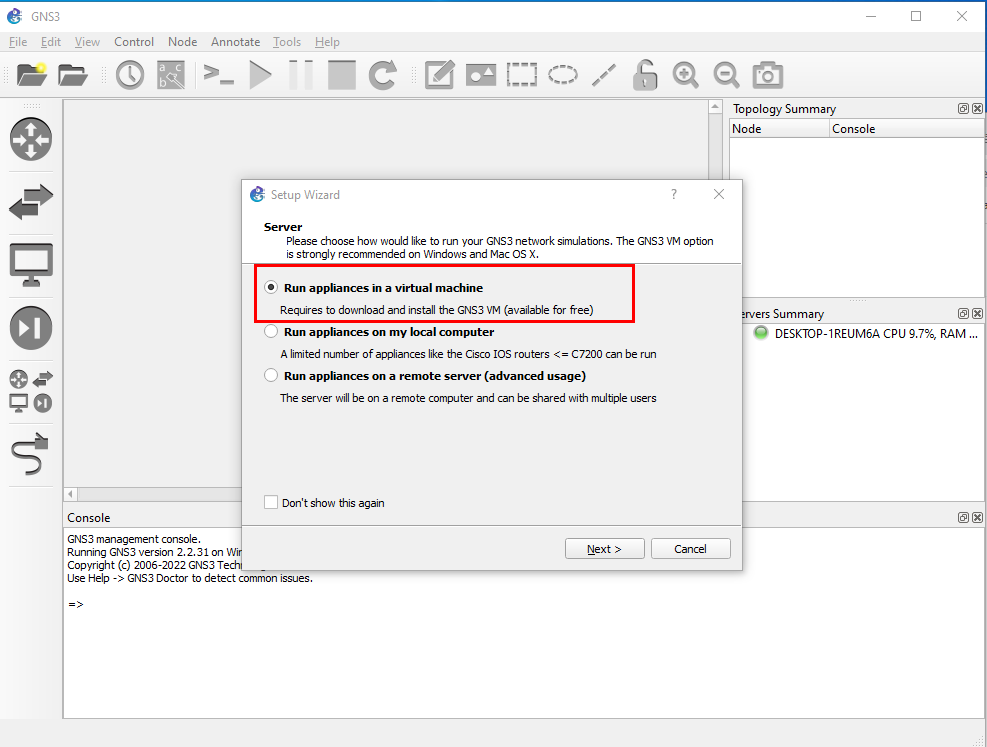Select the Draw a rectangle tool
Viewport: 987px width, 747px height.
pos(522,75)
